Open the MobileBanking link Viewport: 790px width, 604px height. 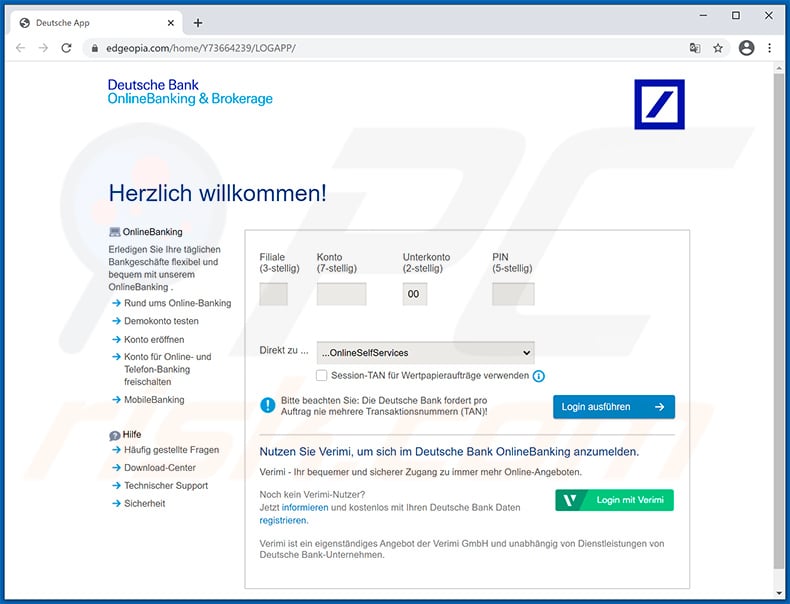coord(154,399)
